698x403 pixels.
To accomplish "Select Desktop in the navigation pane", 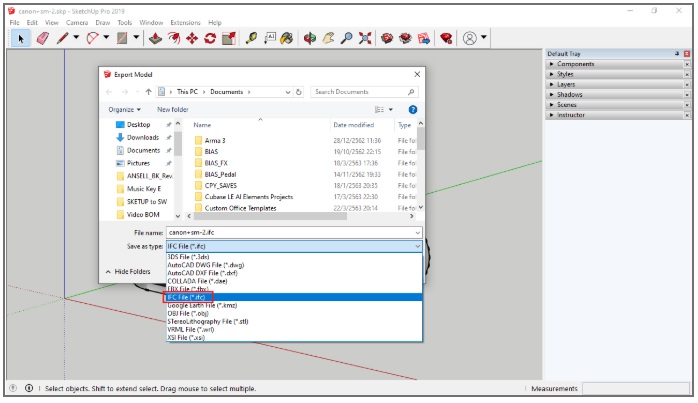I will click(138, 125).
